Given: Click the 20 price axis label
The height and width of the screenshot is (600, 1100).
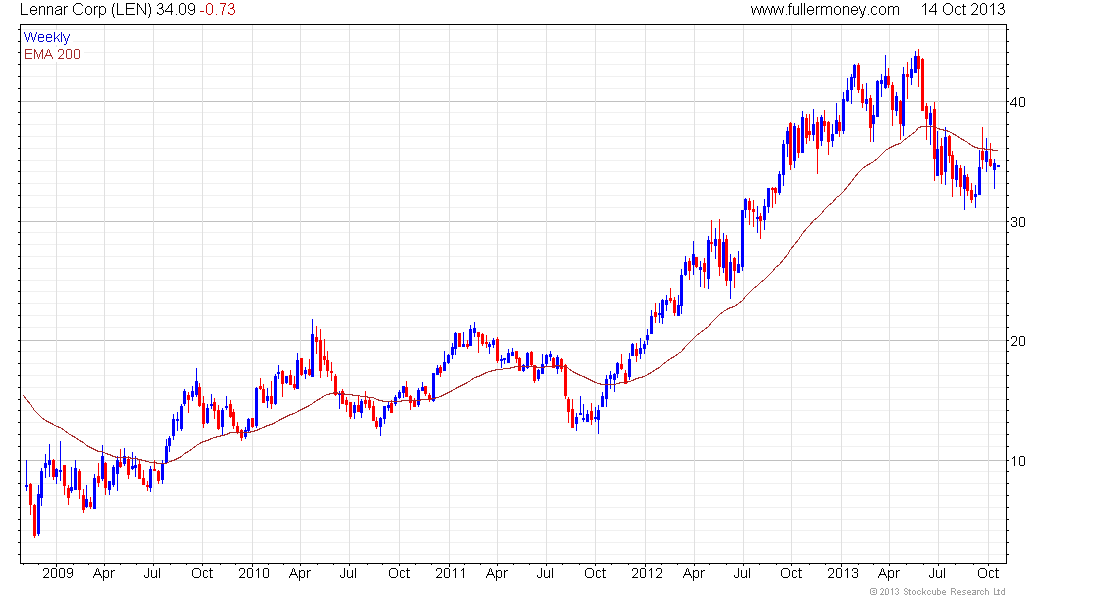Looking at the screenshot, I should point(1017,342).
